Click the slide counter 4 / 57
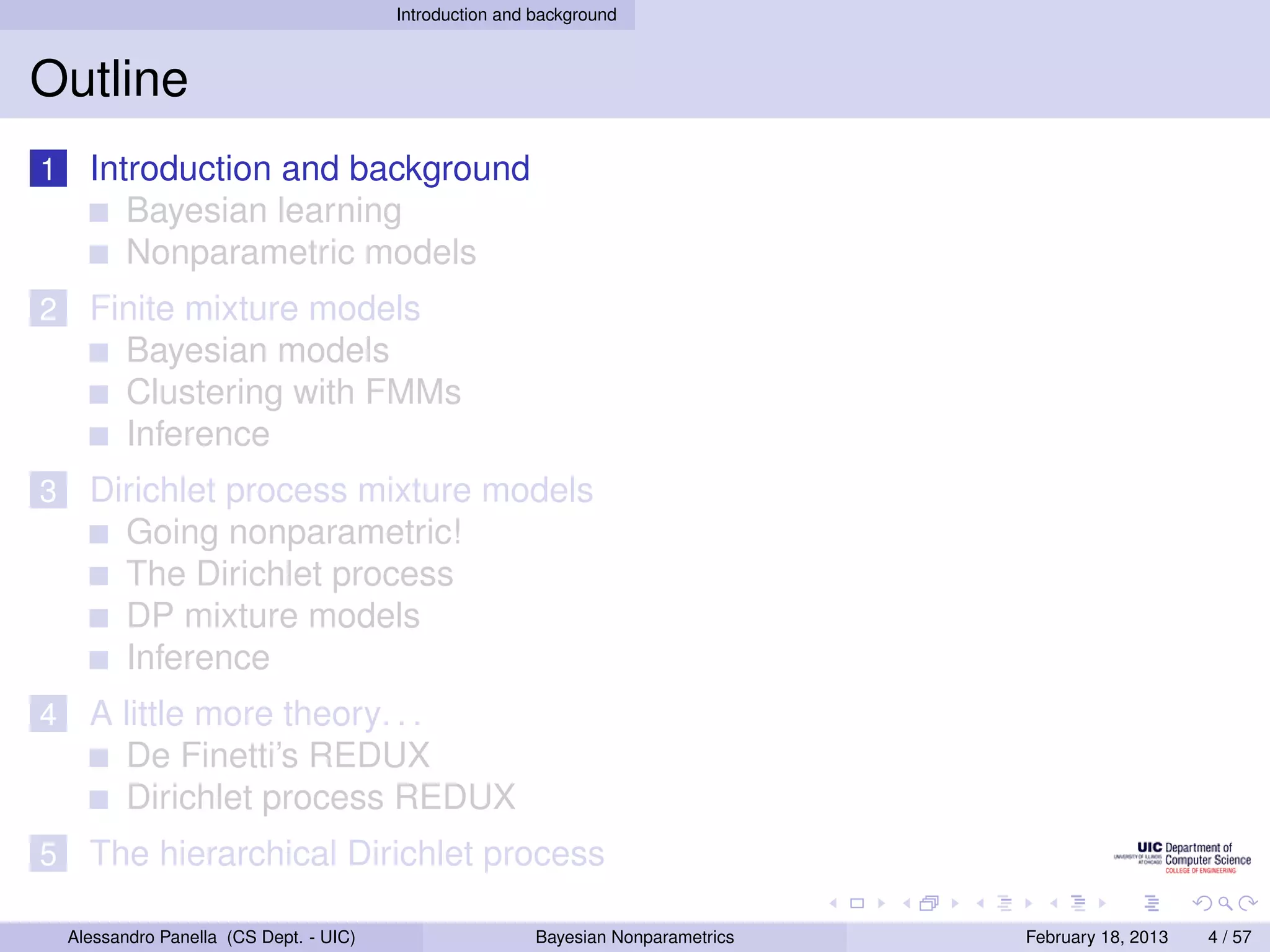 pos(1230,937)
